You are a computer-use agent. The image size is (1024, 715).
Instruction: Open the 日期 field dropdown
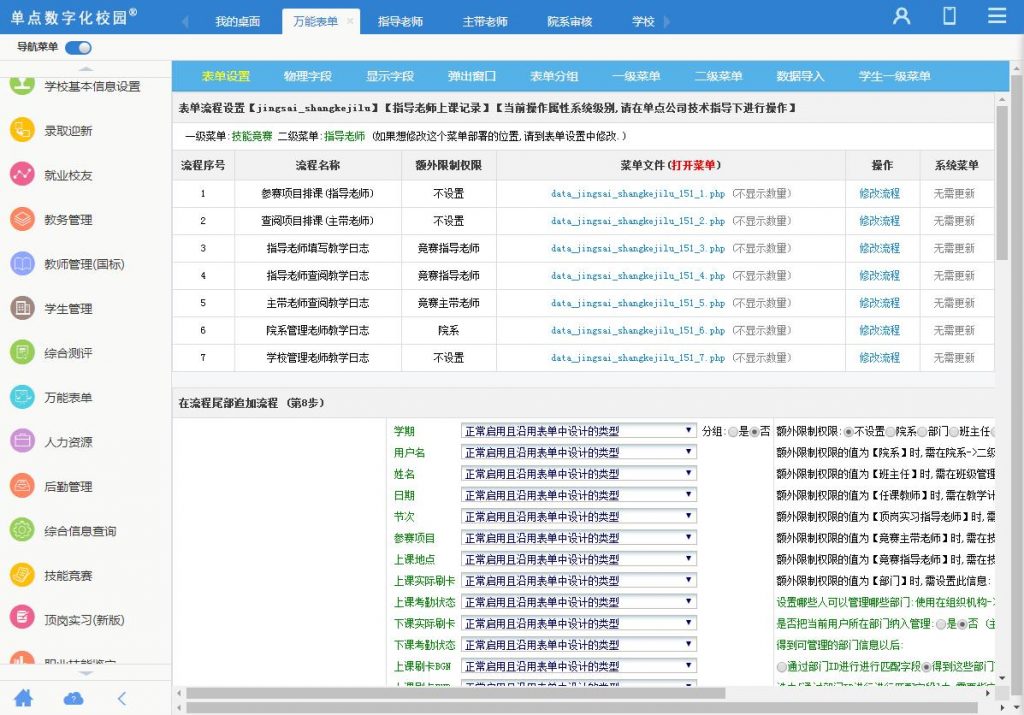click(579, 496)
